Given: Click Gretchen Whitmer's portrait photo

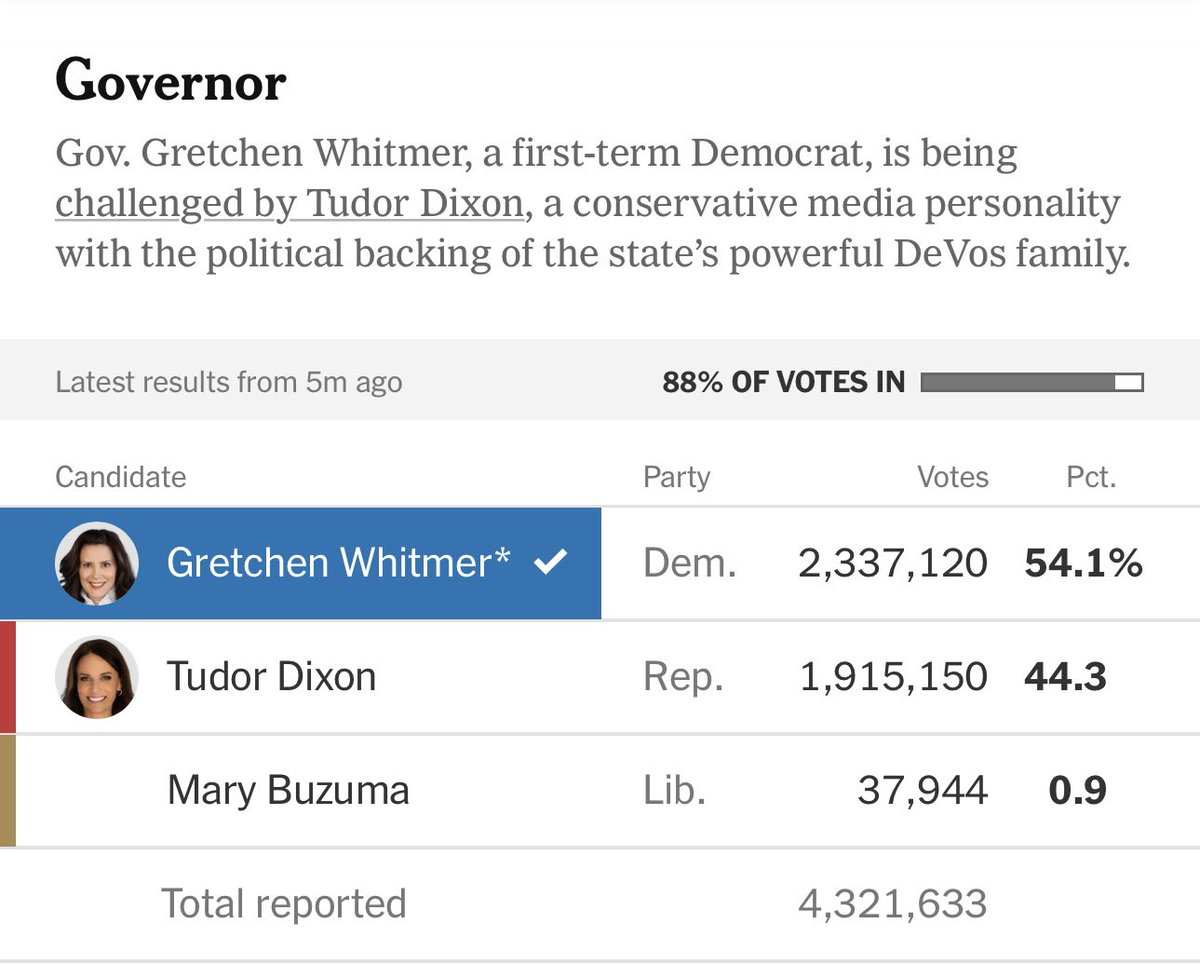Looking at the screenshot, I should click(96, 563).
